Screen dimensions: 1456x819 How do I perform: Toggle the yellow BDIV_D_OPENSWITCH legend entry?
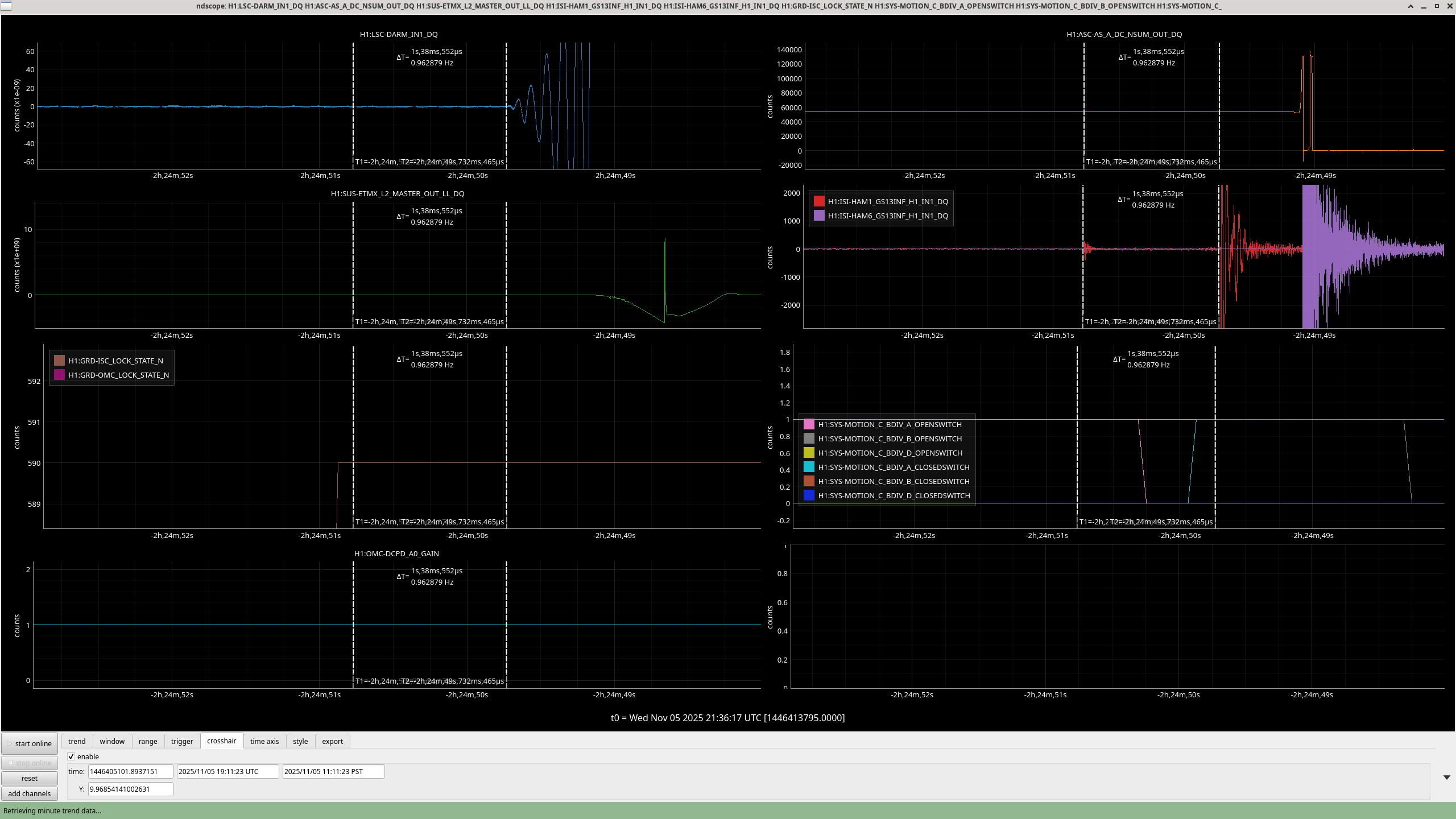[x=809, y=453]
